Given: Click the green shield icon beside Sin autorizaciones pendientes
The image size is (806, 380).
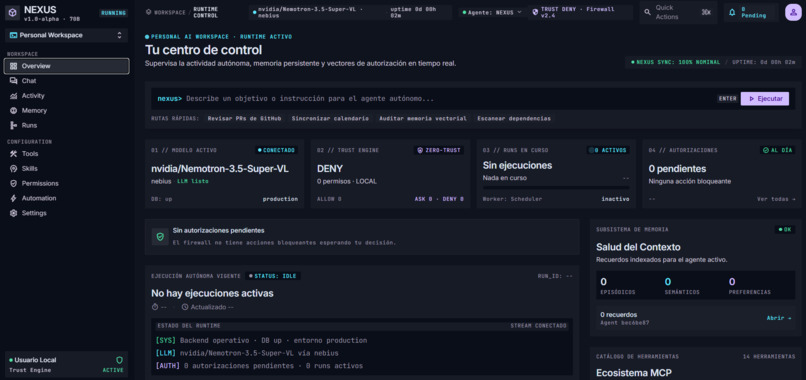Looking at the screenshot, I should click(160, 237).
